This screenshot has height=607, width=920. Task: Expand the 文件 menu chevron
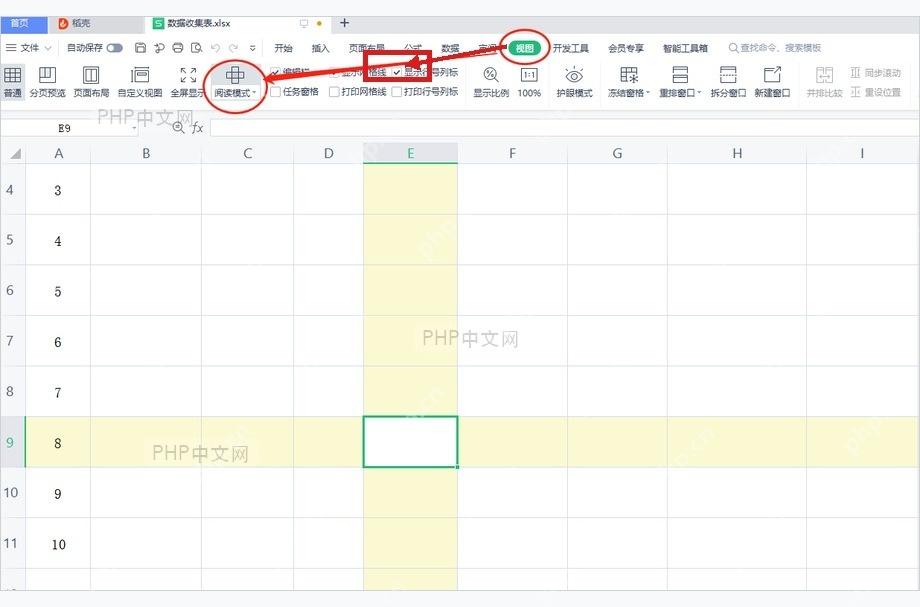click(x=48, y=48)
